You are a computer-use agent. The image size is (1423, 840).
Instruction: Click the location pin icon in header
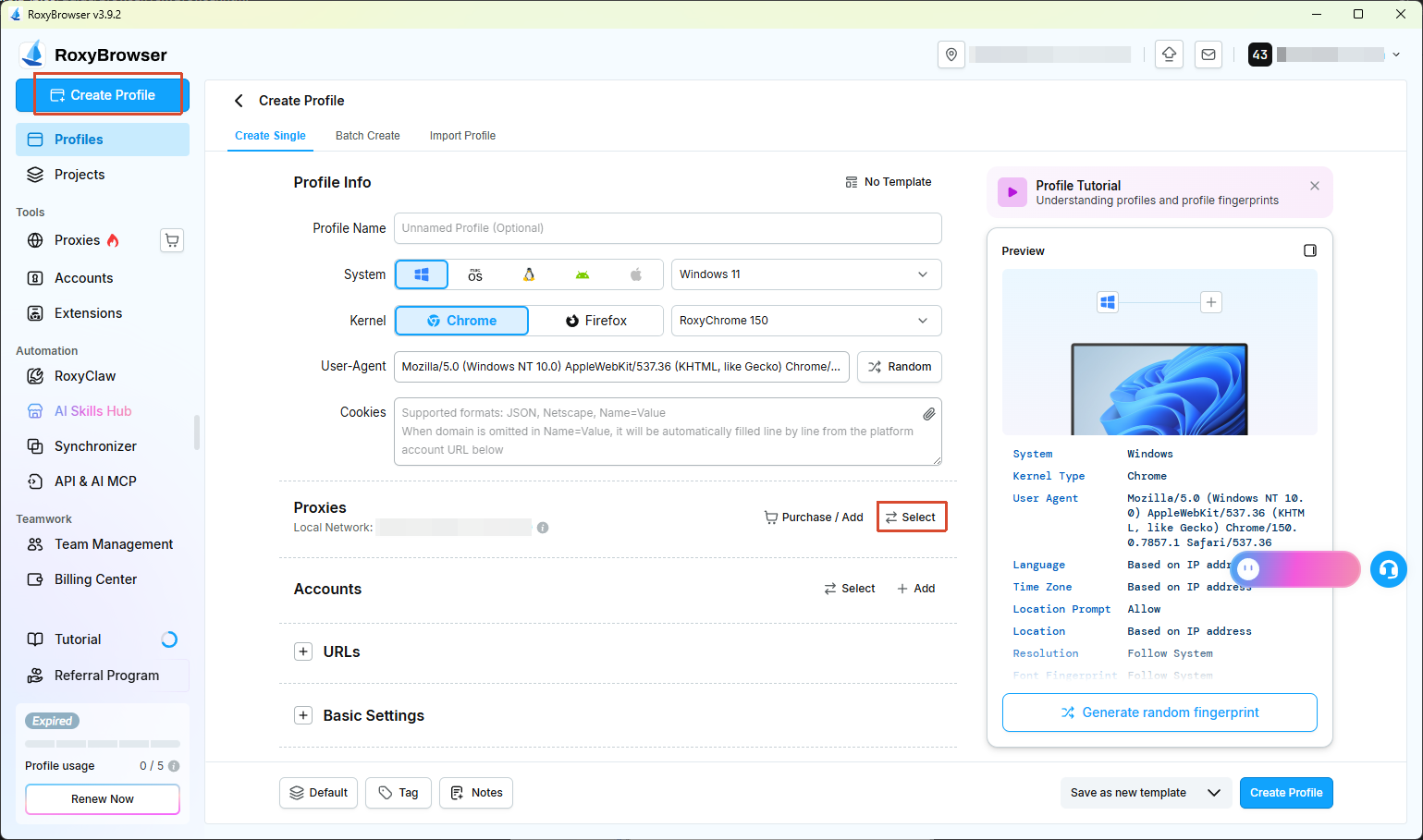(x=951, y=55)
